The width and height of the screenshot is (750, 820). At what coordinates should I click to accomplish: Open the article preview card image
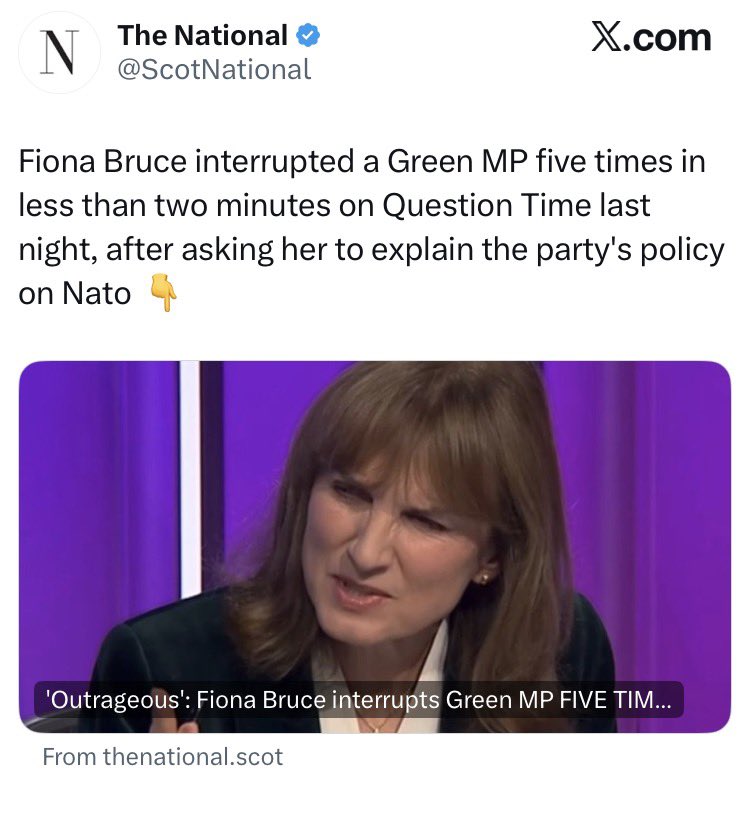pyautogui.click(x=375, y=520)
